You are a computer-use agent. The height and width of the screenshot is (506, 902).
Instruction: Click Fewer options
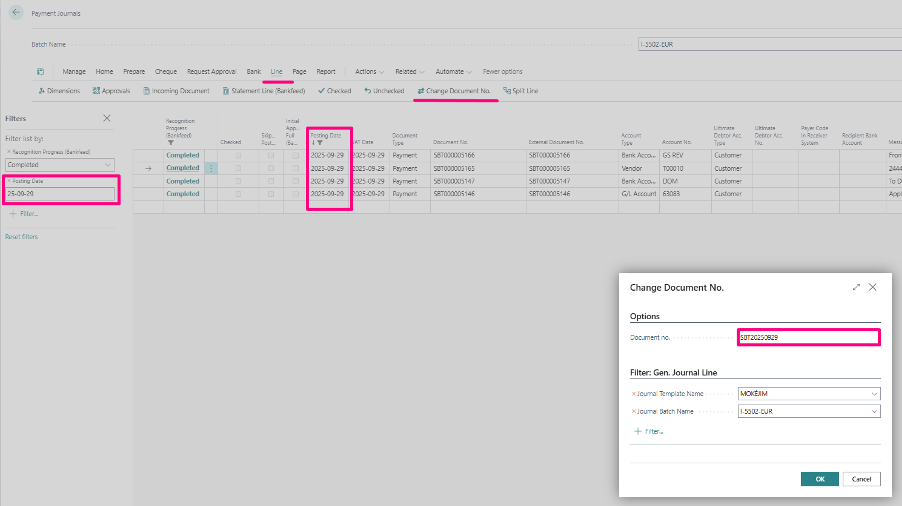502,72
